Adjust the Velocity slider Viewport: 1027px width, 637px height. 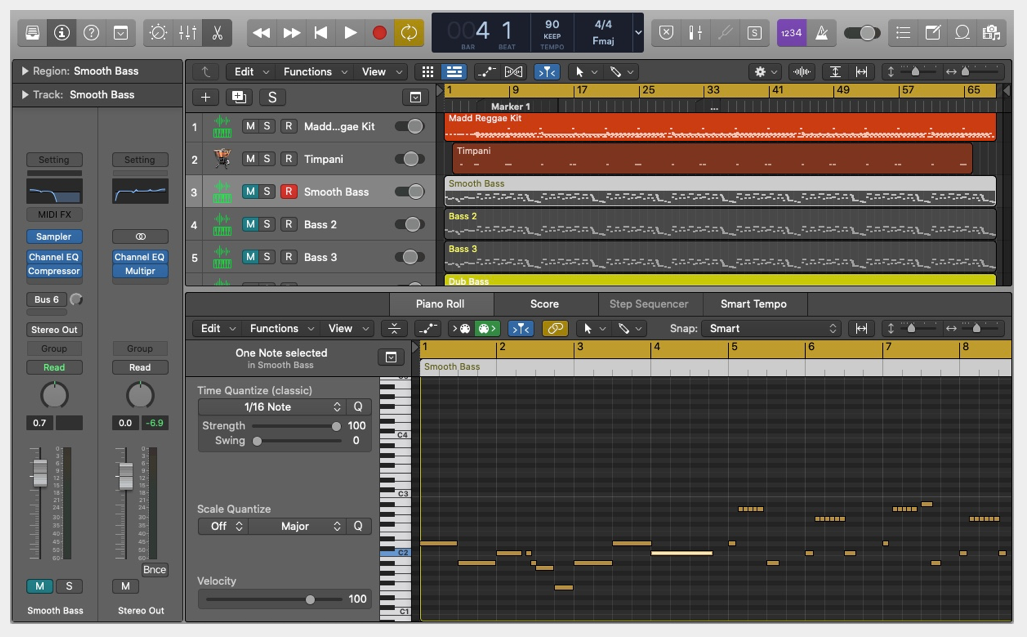point(310,600)
